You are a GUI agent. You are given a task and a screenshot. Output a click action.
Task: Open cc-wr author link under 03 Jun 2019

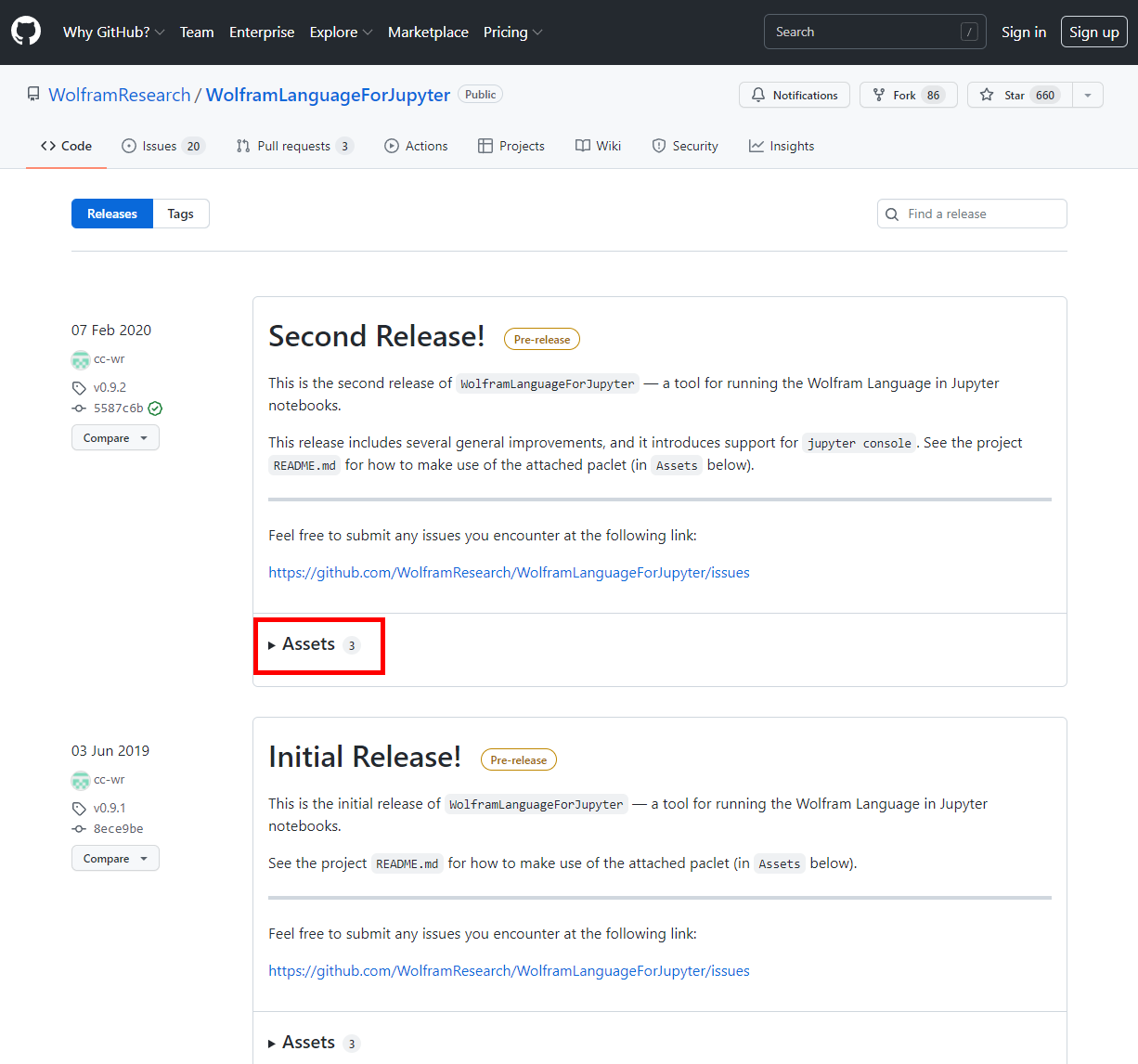(110, 780)
